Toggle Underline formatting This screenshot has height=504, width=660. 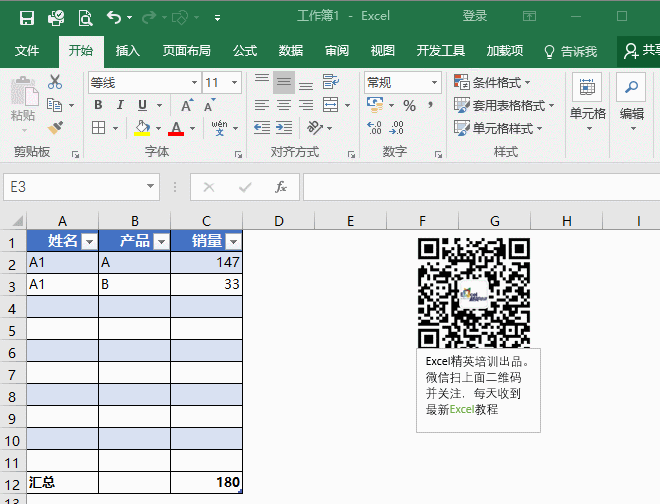coord(143,105)
